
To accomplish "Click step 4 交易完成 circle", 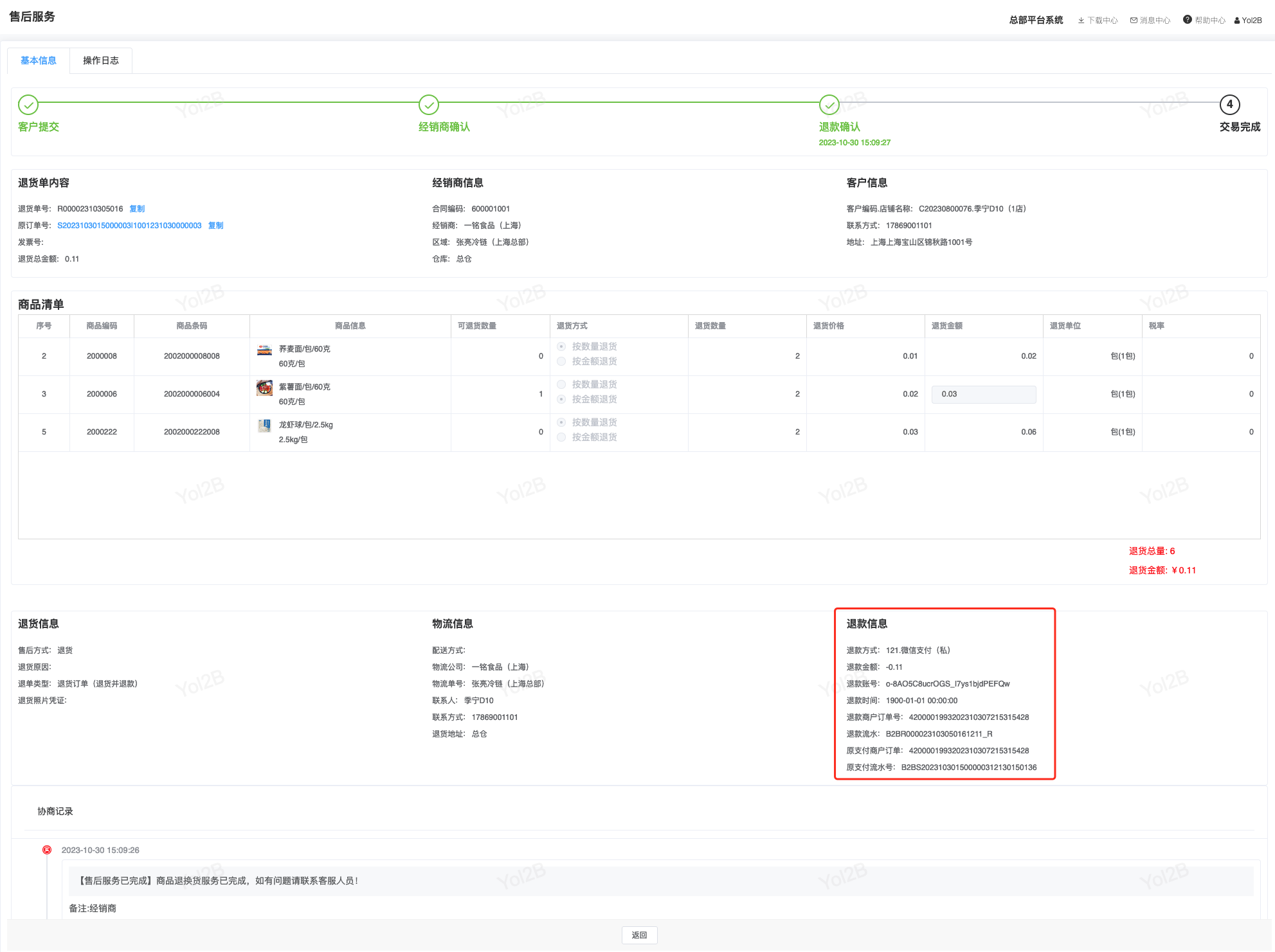I will [1229, 105].
